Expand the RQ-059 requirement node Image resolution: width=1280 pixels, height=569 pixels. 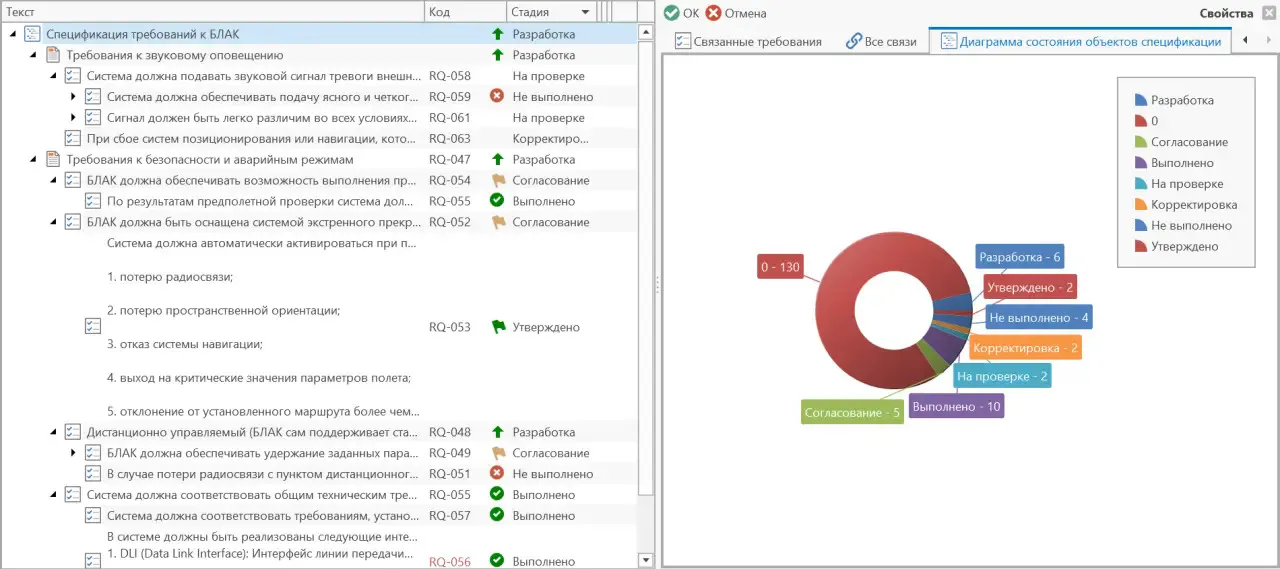click(x=73, y=97)
